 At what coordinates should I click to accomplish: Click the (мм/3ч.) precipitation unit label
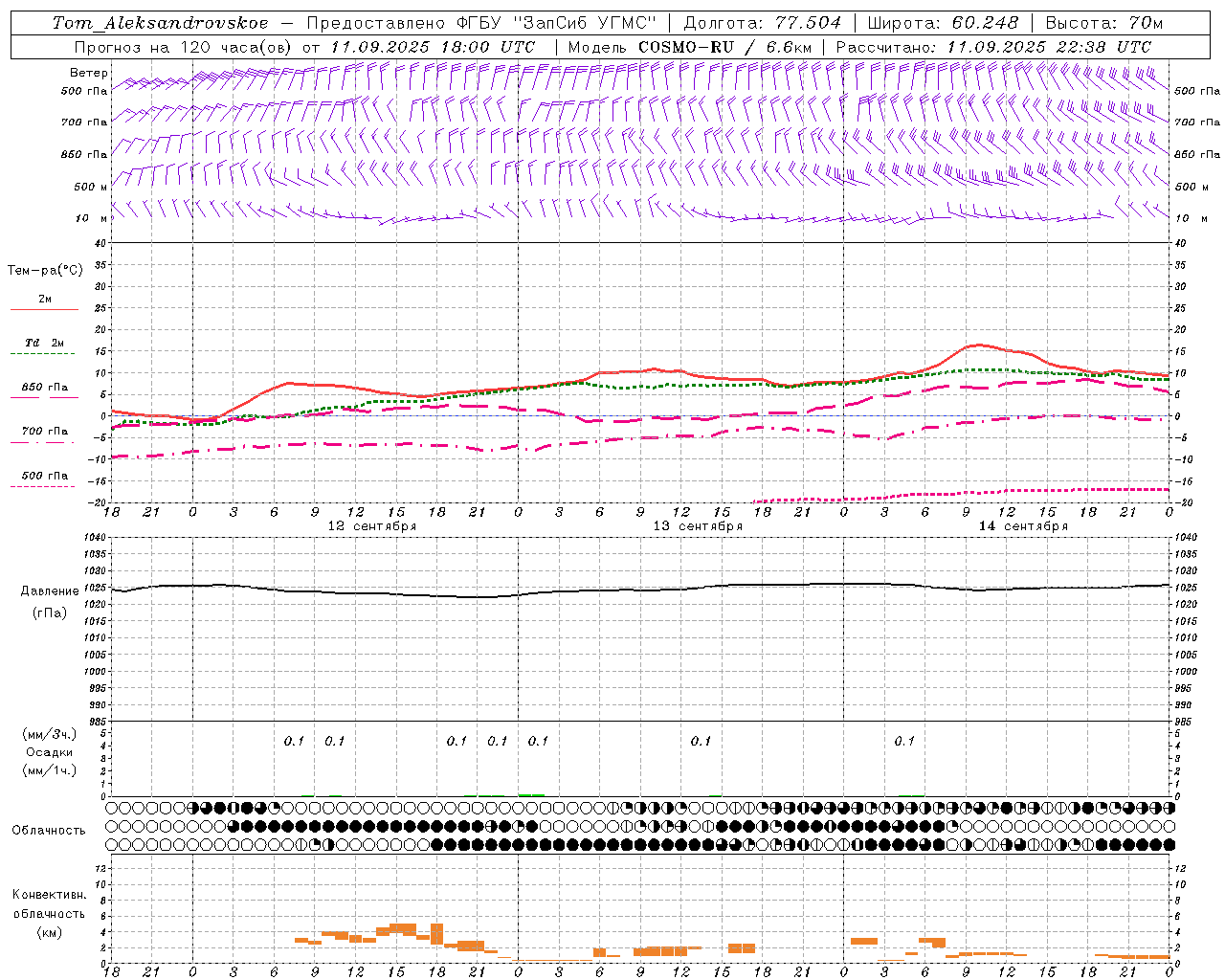click(x=50, y=734)
